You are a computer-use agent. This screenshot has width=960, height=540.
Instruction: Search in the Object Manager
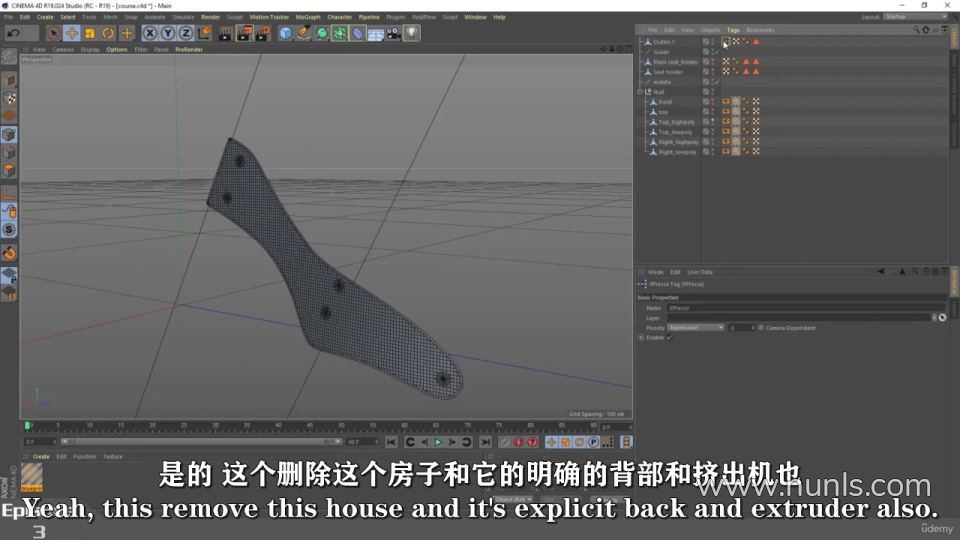[916, 30]
